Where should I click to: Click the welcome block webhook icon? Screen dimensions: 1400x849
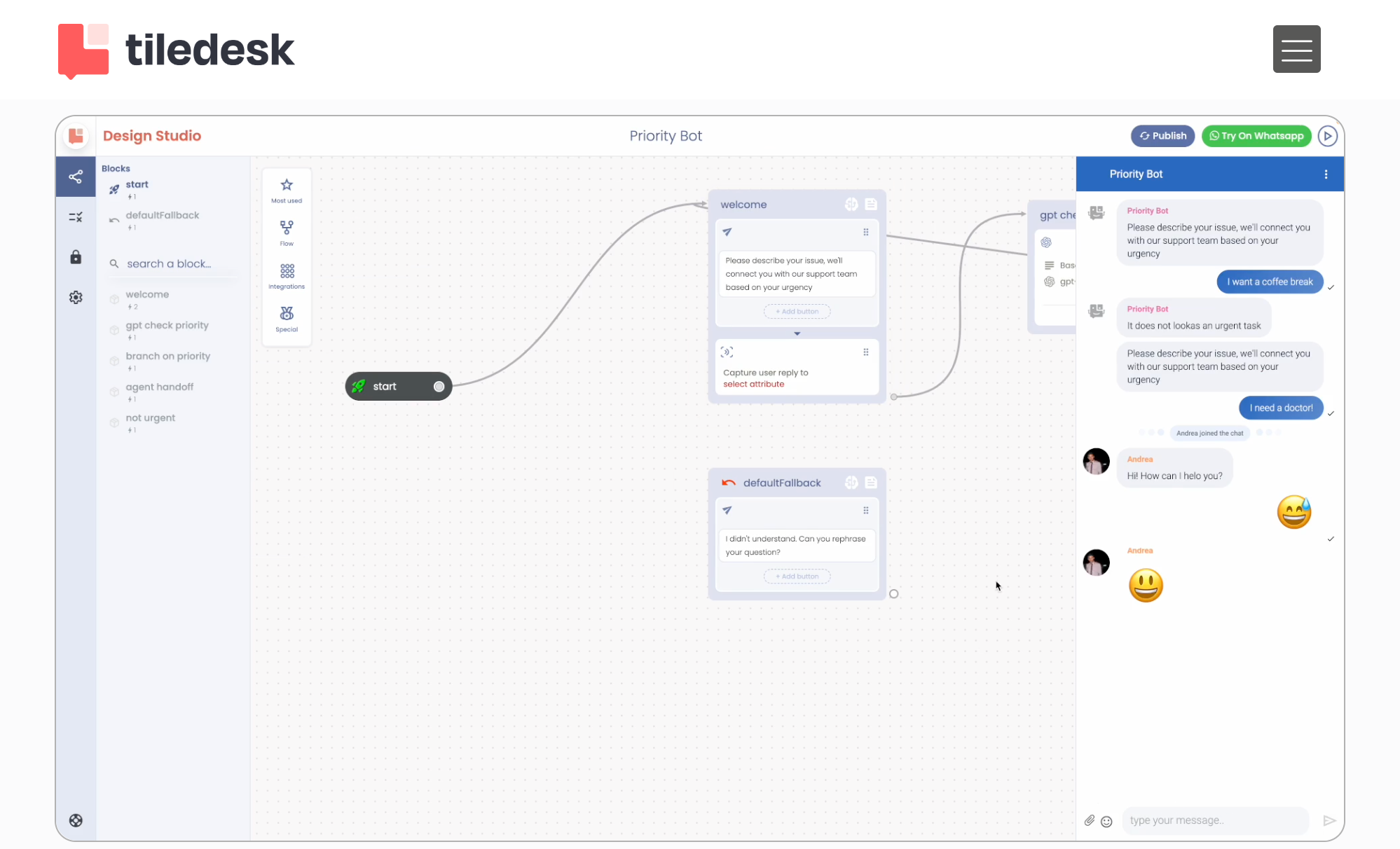coord(851,204)
